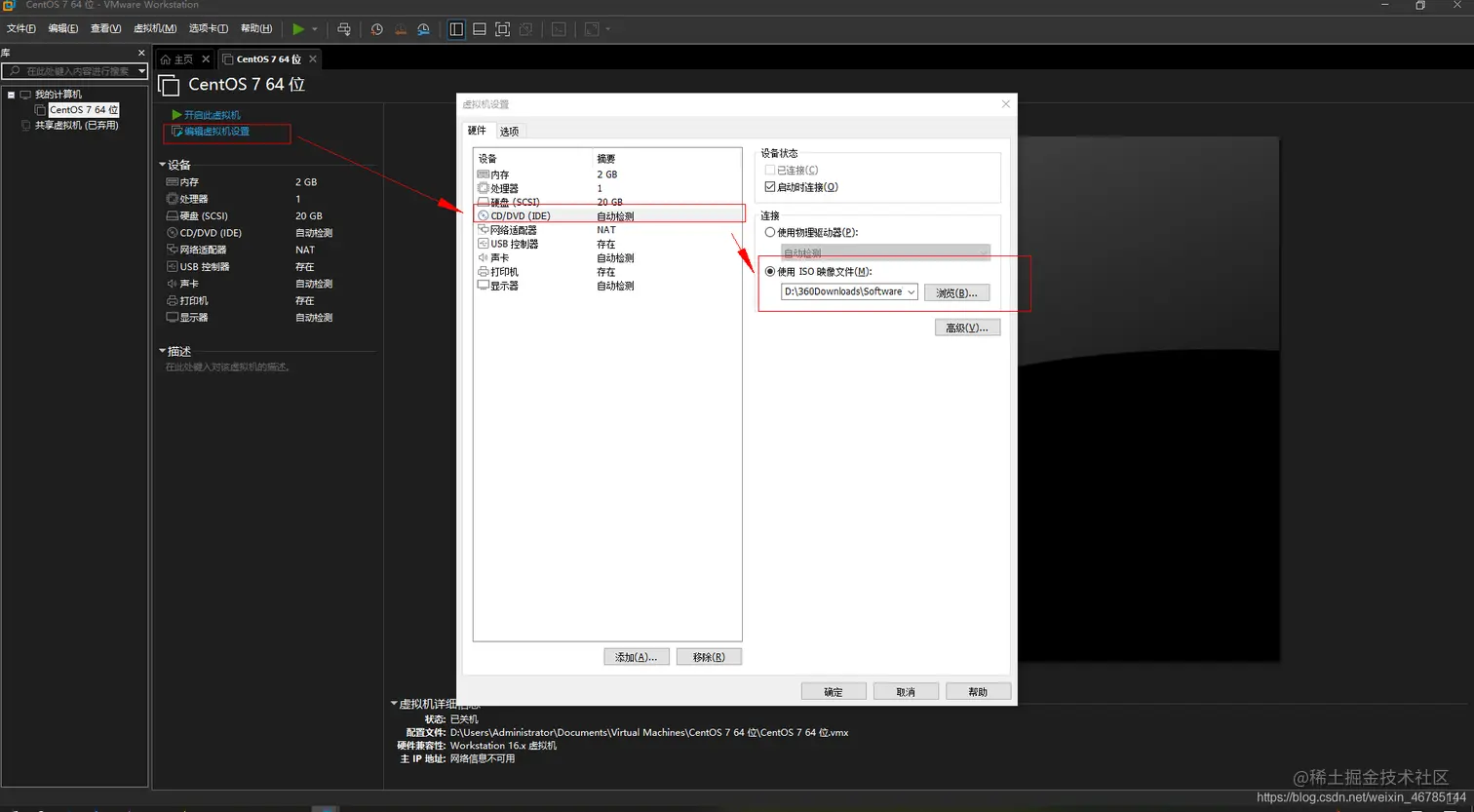Select 打印机 in the settings device list
This screenshot has width=1474, height=812.
click(609, 272)
